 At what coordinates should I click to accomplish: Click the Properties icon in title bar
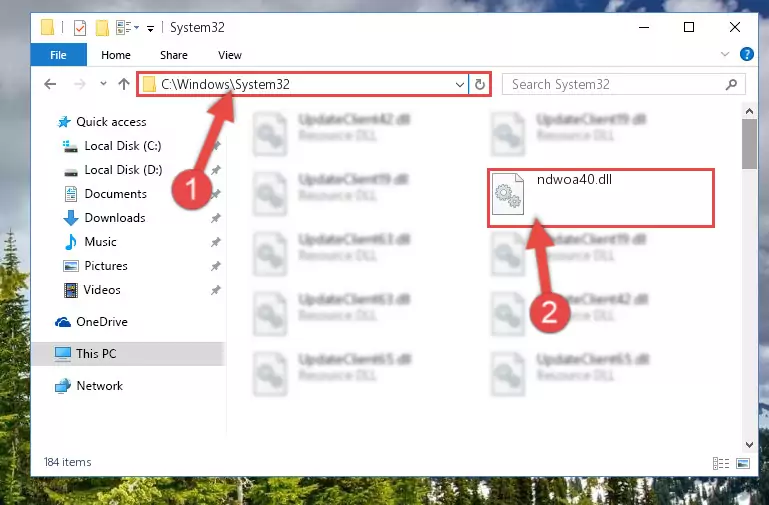tap(80, 27)
